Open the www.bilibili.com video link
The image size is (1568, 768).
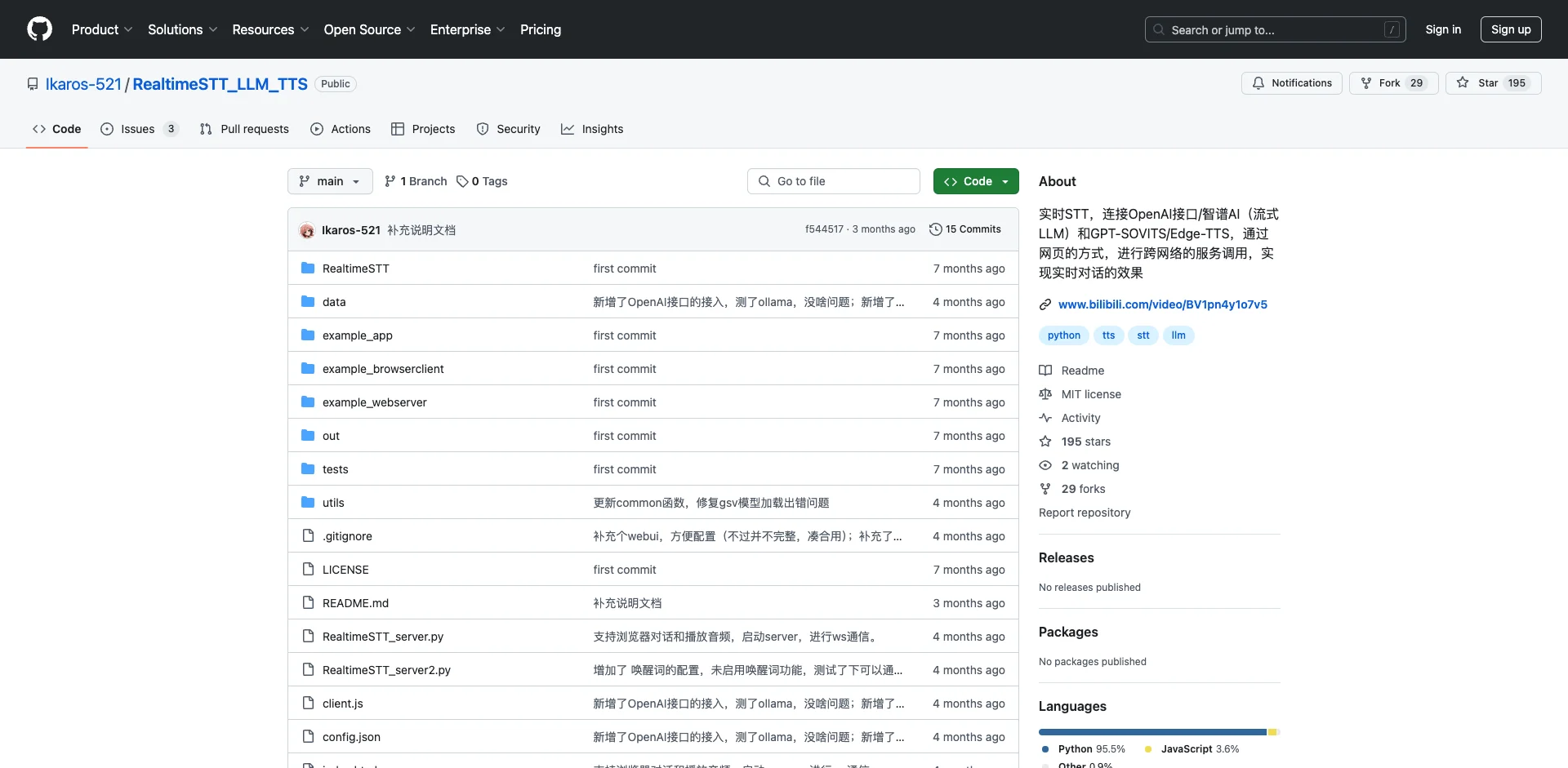click(1163, 304)
